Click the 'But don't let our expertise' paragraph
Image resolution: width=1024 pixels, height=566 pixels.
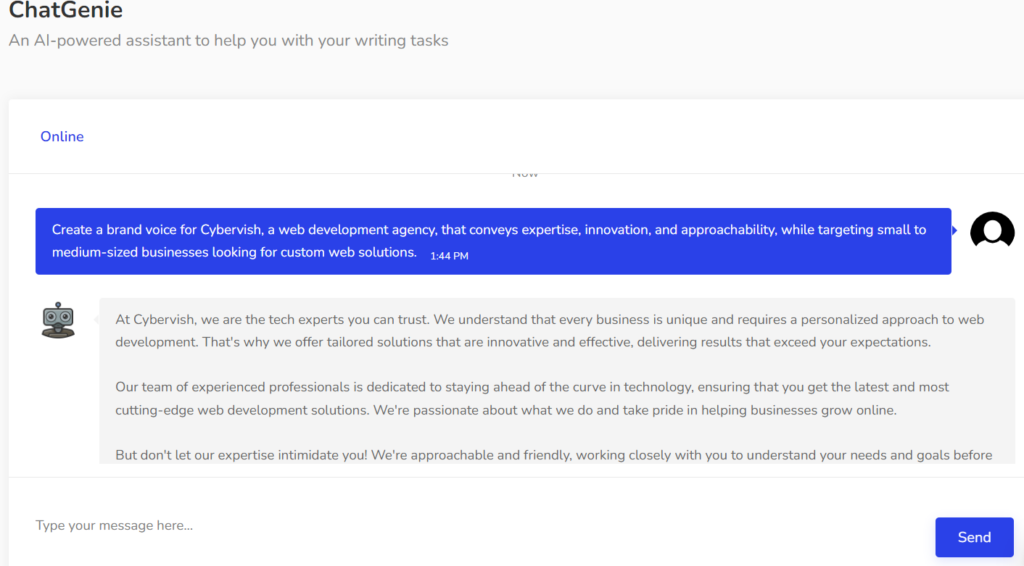coord(553,455)
